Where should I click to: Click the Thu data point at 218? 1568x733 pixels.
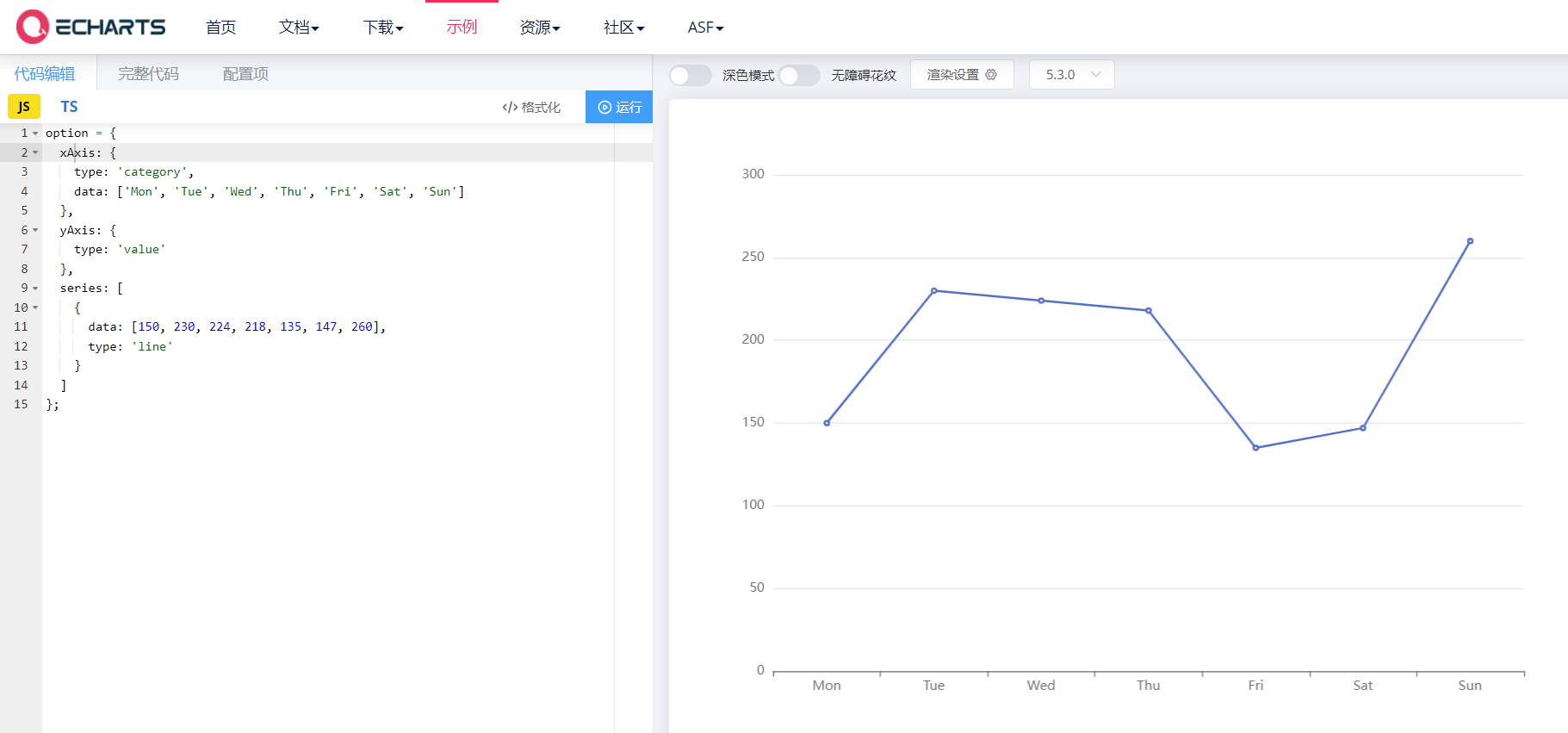pos(1149,311)
